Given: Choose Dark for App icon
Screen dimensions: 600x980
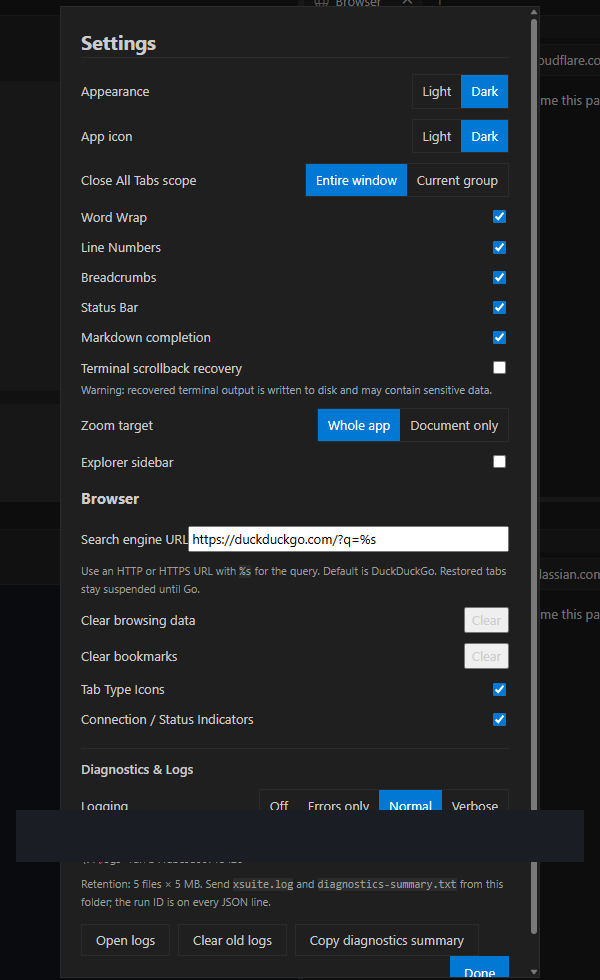Looking at the screenshot, I should [484, 136].
